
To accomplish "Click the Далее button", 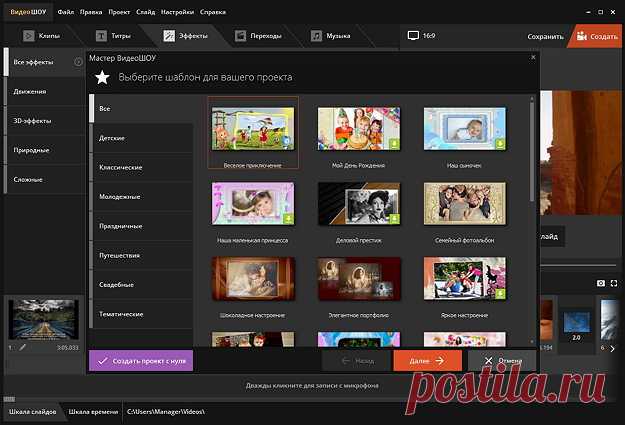I will 428,361.
